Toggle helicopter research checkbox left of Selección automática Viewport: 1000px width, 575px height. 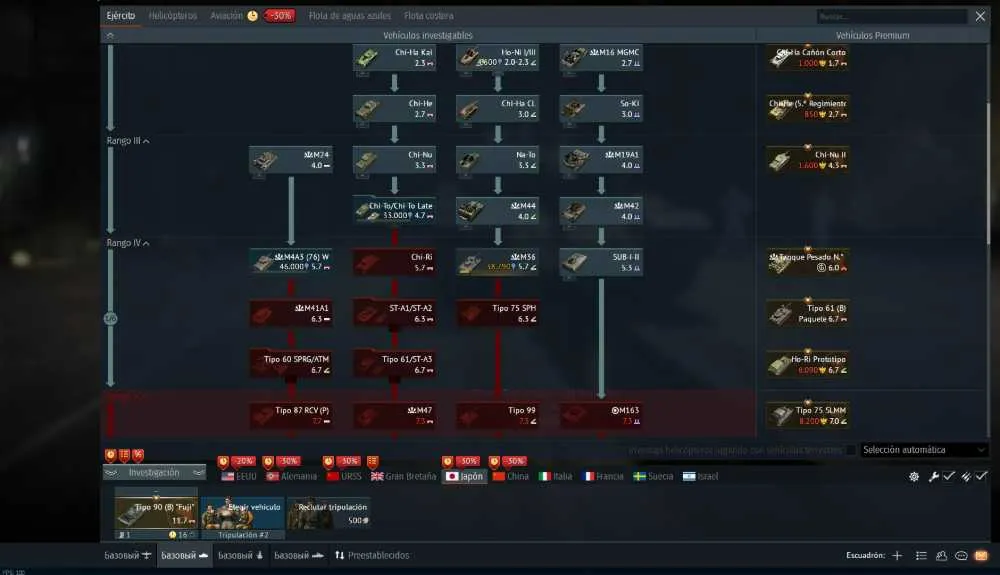(850, 450)
